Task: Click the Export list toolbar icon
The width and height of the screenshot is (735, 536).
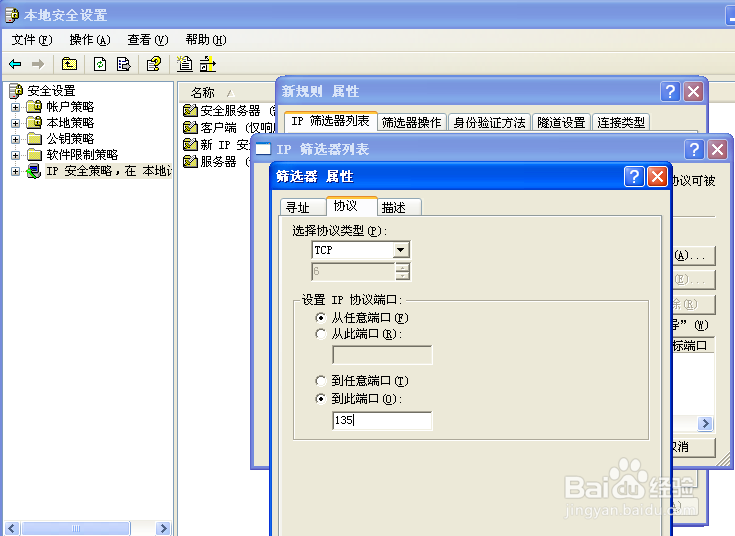Action: point(124,64)
